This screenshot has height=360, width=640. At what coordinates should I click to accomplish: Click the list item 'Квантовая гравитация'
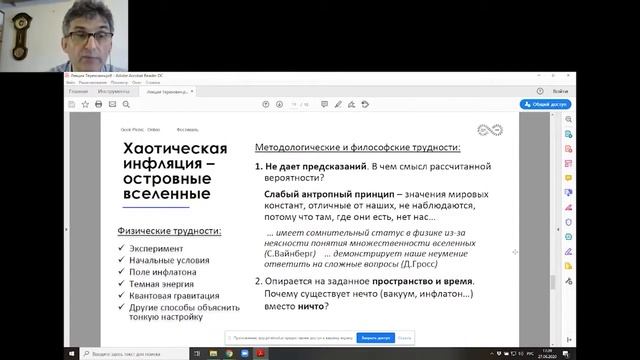pos(174,296)
